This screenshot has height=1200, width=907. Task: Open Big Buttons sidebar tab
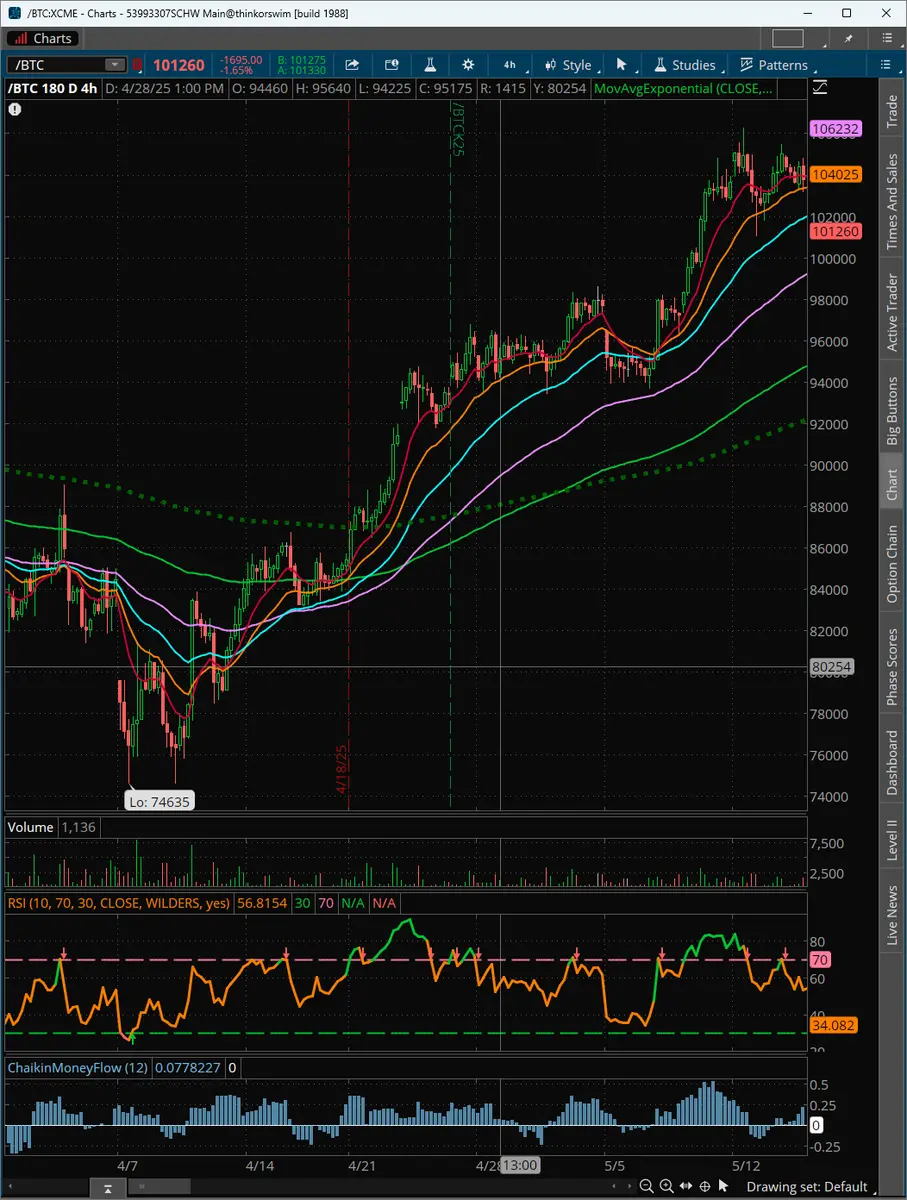pos(892,411)
